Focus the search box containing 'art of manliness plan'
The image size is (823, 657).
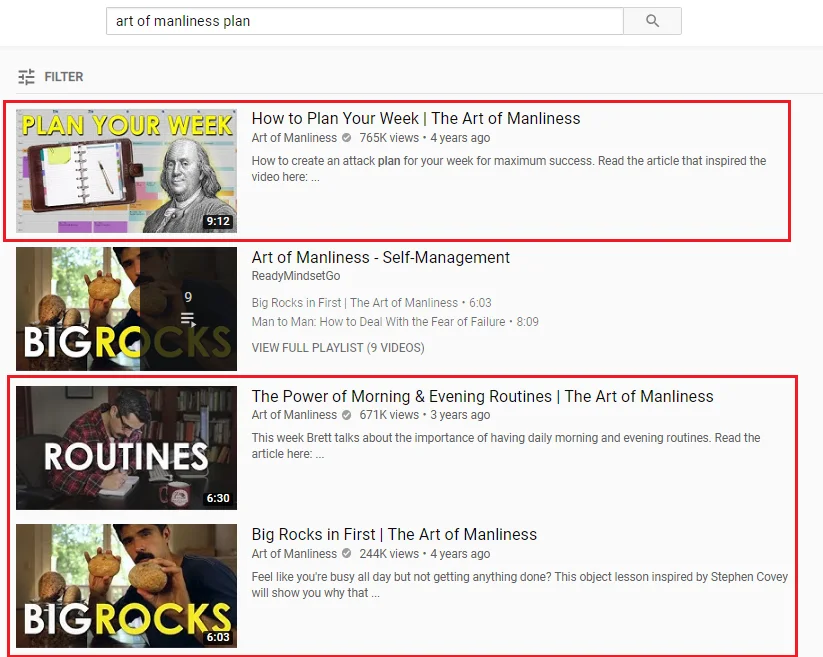[x=364, y=21]
